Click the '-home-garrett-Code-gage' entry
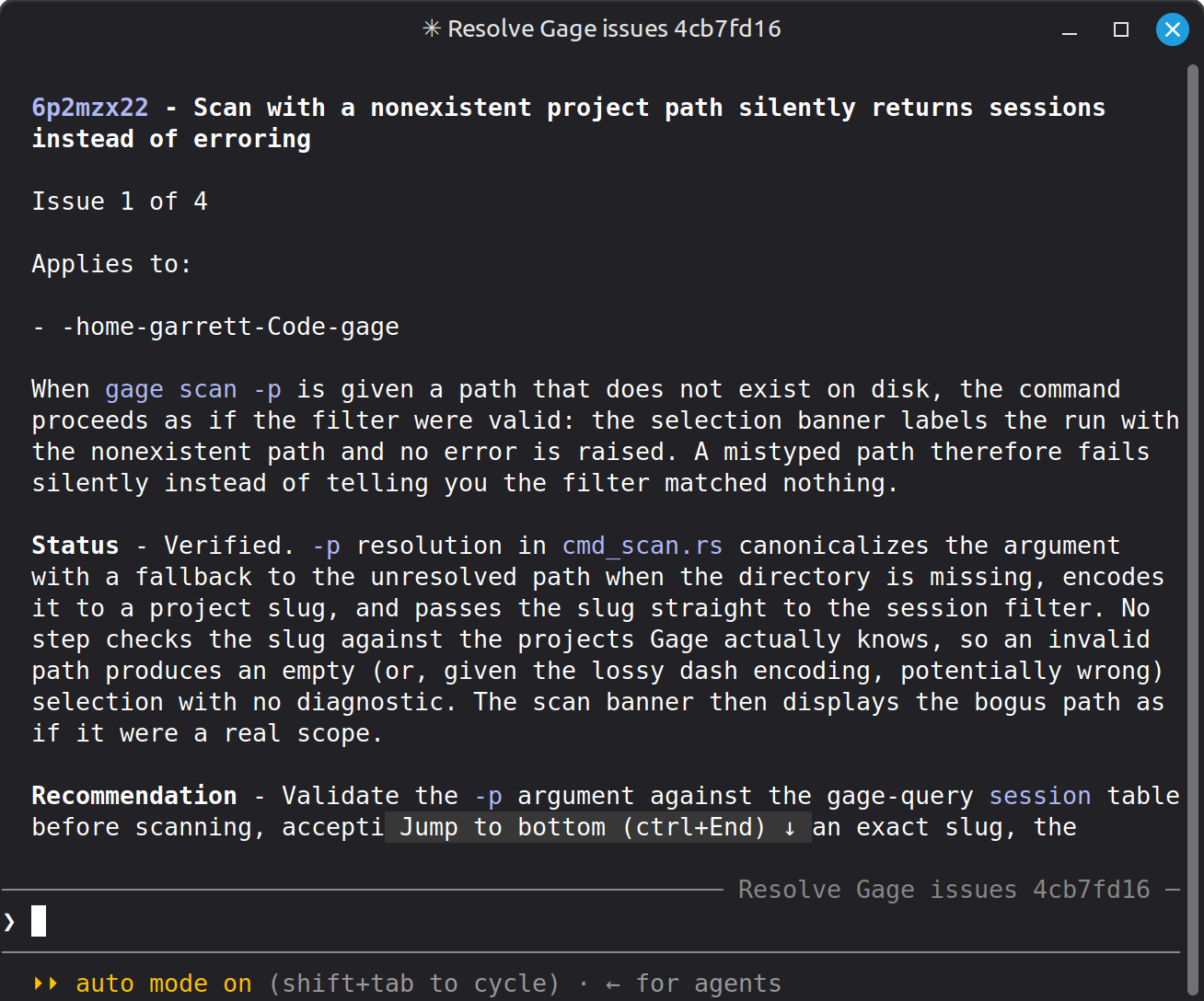The width and height of the screenshot is (1204, 1001). tap(230, 327)
